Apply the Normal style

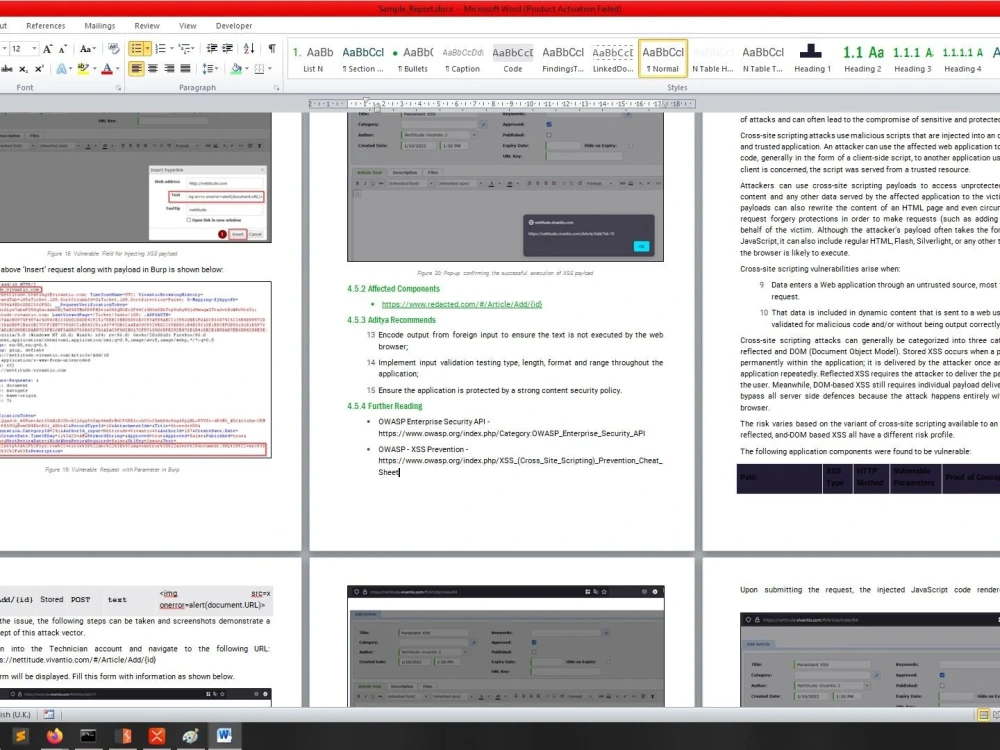pyautogui.click(x=663, y=59)
